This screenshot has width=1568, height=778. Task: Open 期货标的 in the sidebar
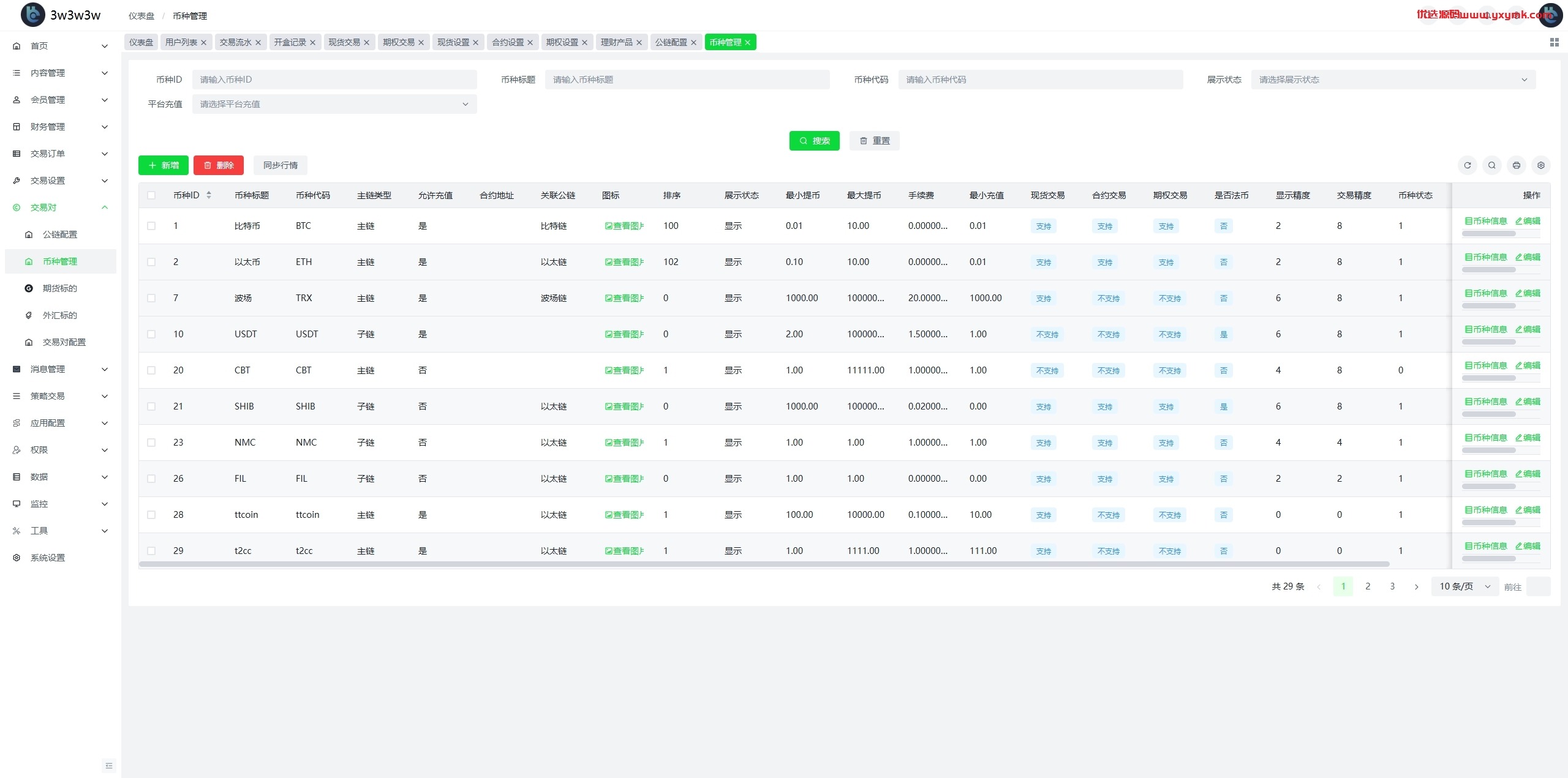pyautogui.click(x=60, y=288)
